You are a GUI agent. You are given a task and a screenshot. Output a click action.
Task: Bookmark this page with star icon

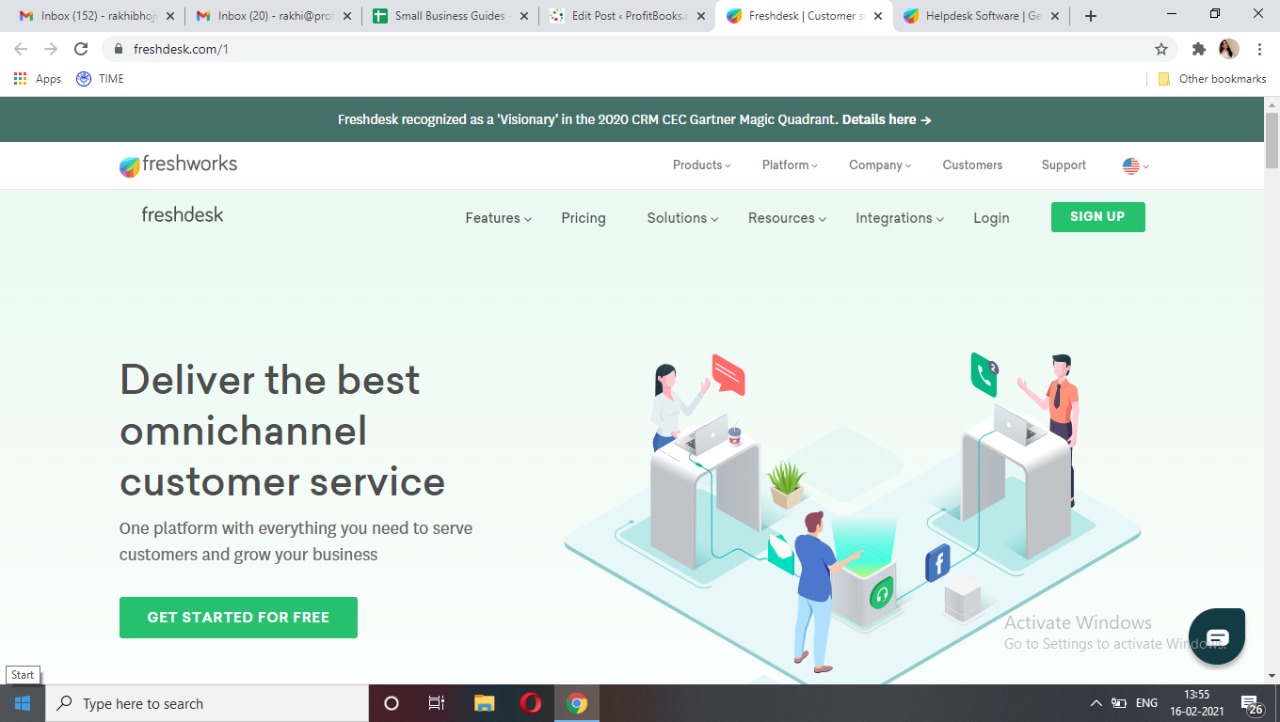[1161, 48]
